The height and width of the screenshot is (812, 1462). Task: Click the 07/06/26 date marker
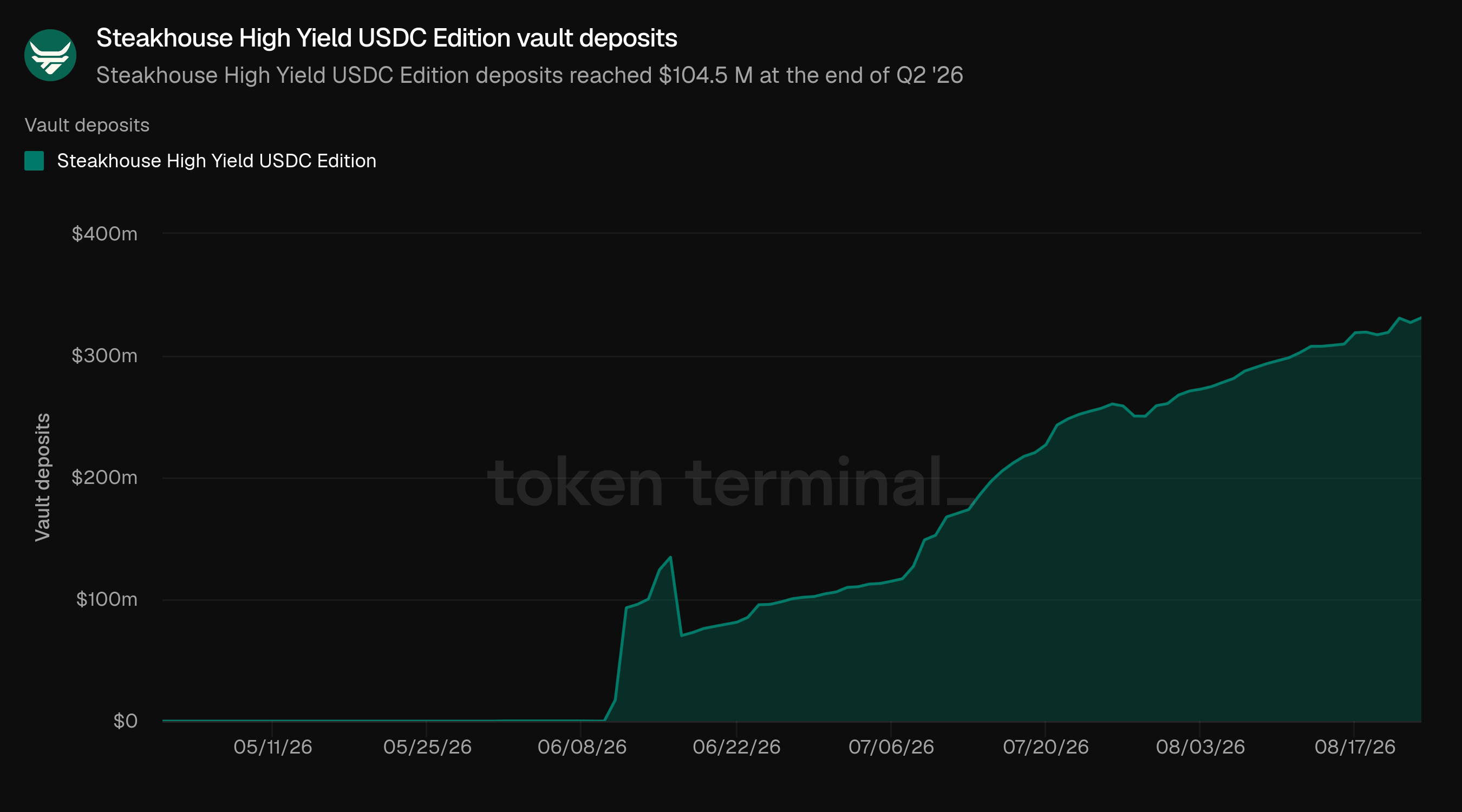pyautogui.click(x=891, y=746)
